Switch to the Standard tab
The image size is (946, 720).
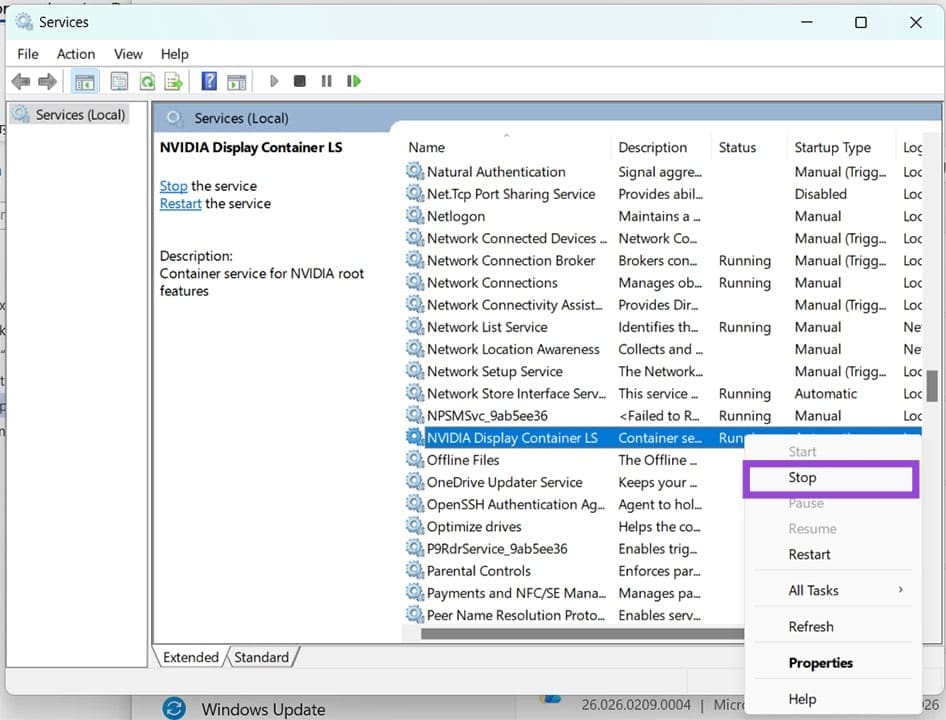[262, 657]
